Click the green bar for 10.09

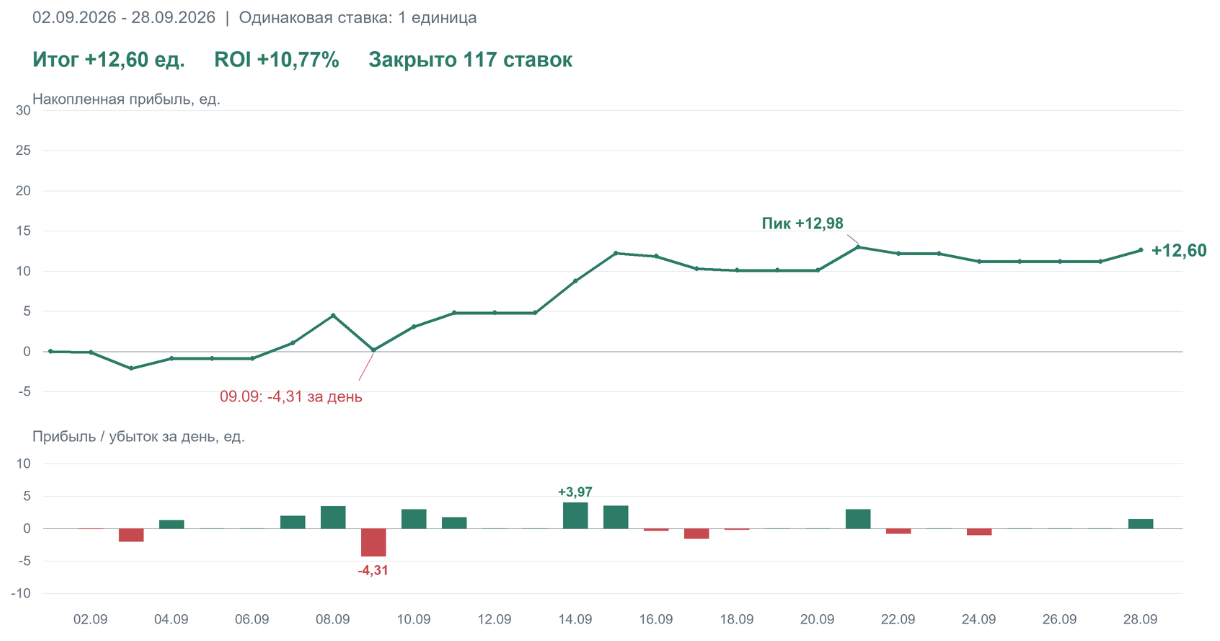point(414,518)
